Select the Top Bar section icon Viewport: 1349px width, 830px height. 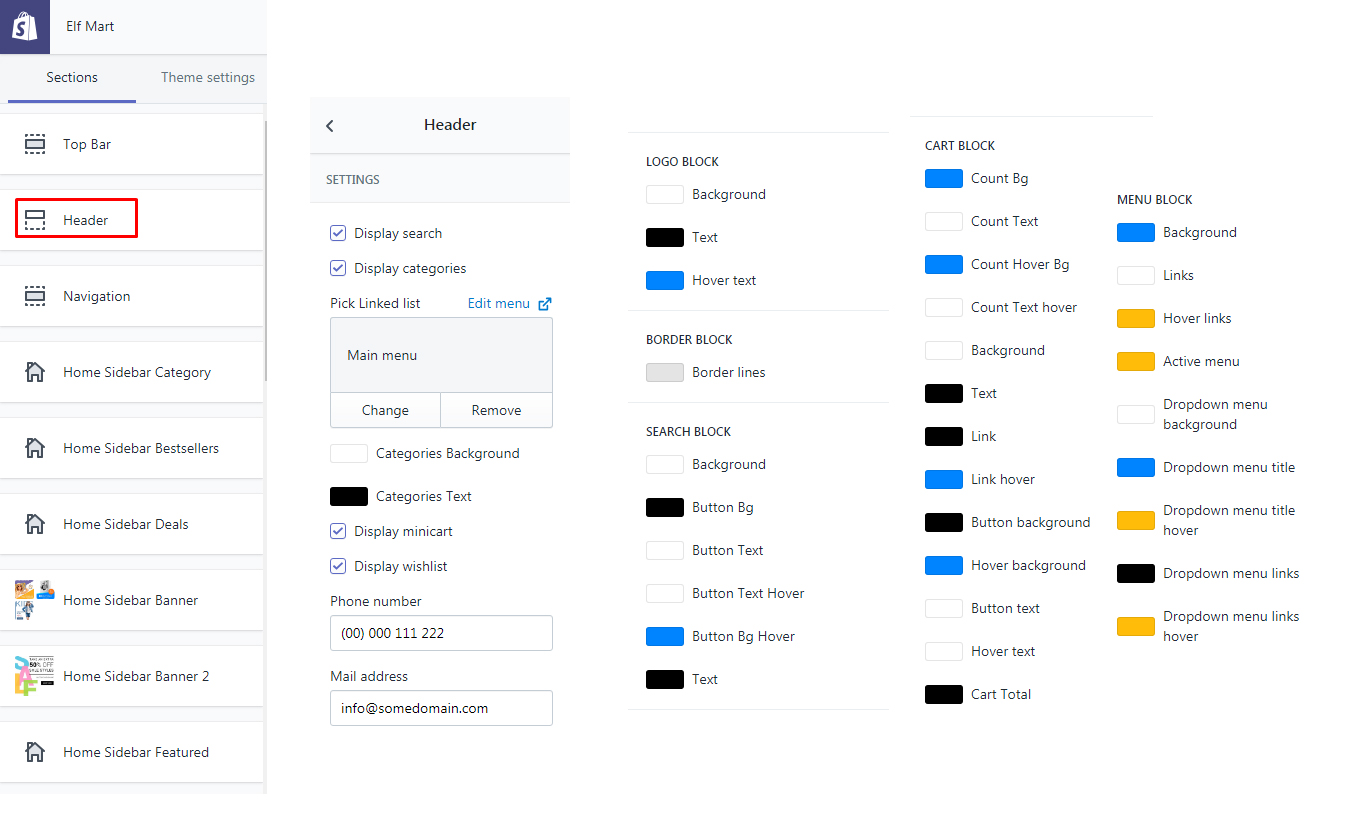point(35,143)
